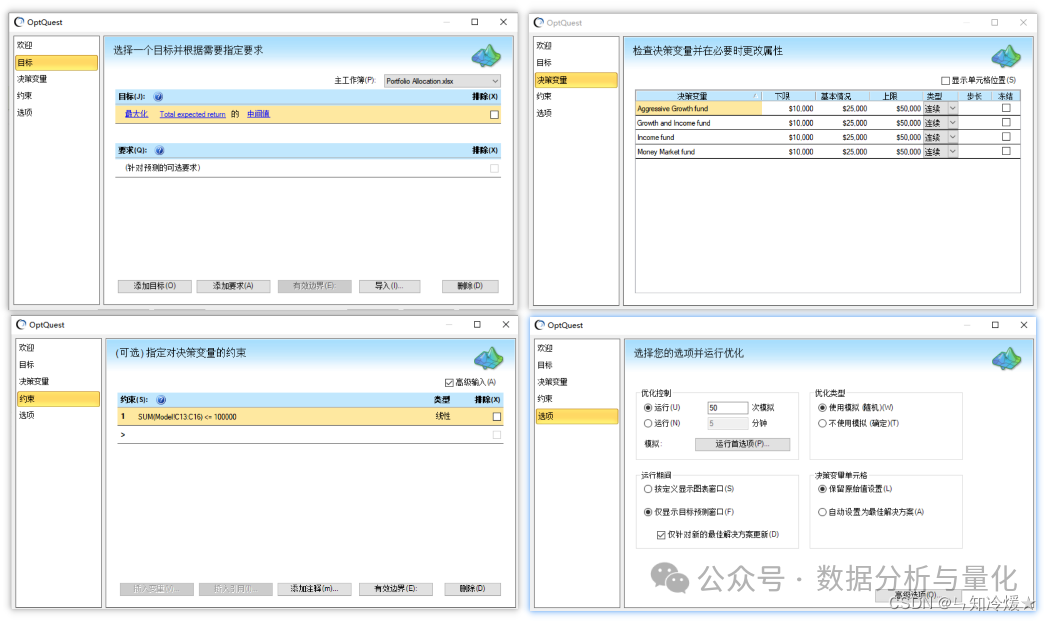Click the 基本情况 column header
The height and width of the screenshot is (621, 1051).
coord(843,97)
